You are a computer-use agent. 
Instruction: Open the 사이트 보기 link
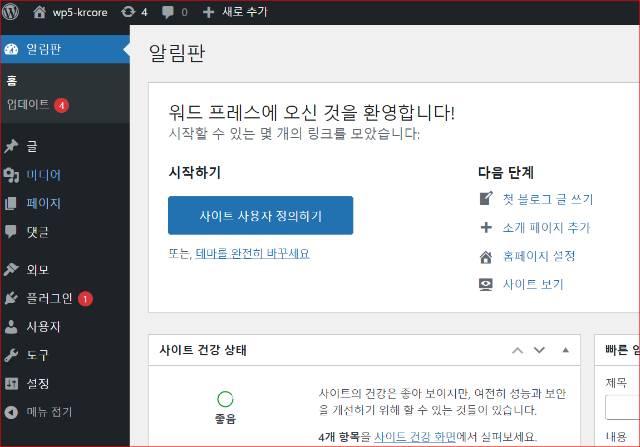533,284
